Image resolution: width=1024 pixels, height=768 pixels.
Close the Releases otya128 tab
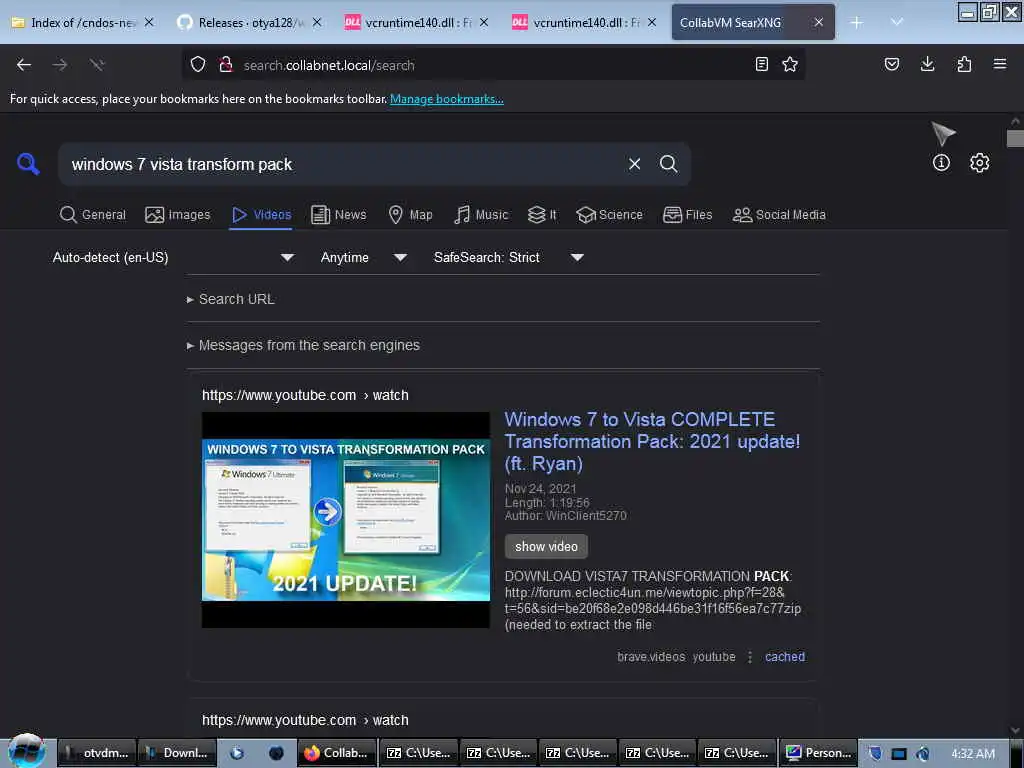(317, 22)
